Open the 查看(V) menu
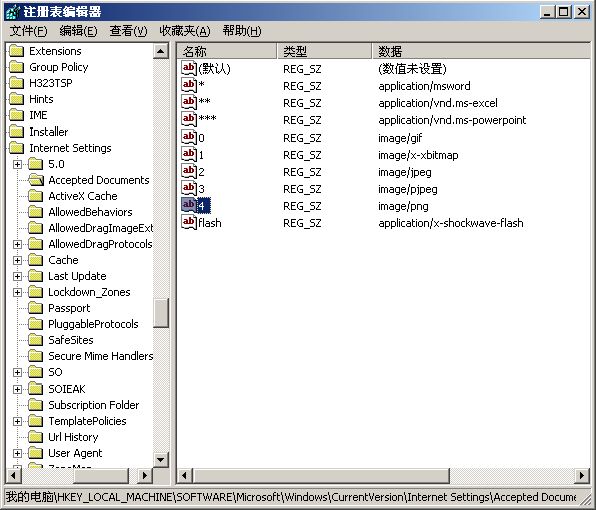 click(x=128, y=31)
